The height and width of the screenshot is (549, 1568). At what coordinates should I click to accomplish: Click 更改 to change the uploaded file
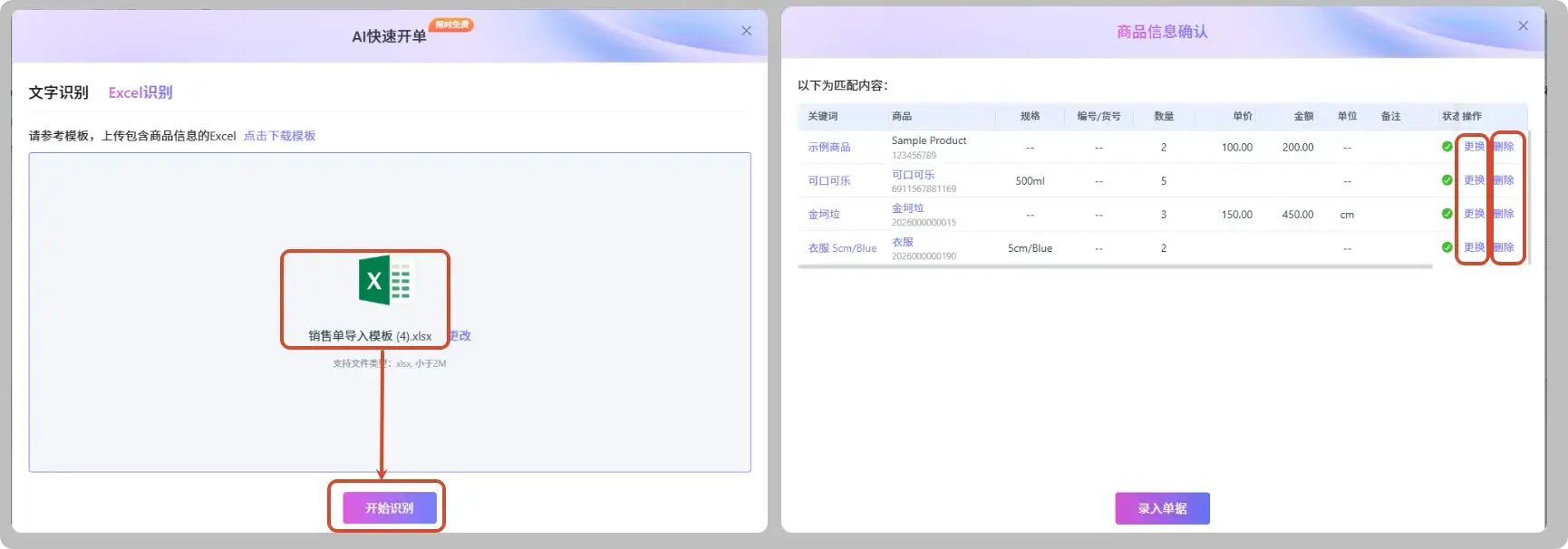(x=460, y=335)
